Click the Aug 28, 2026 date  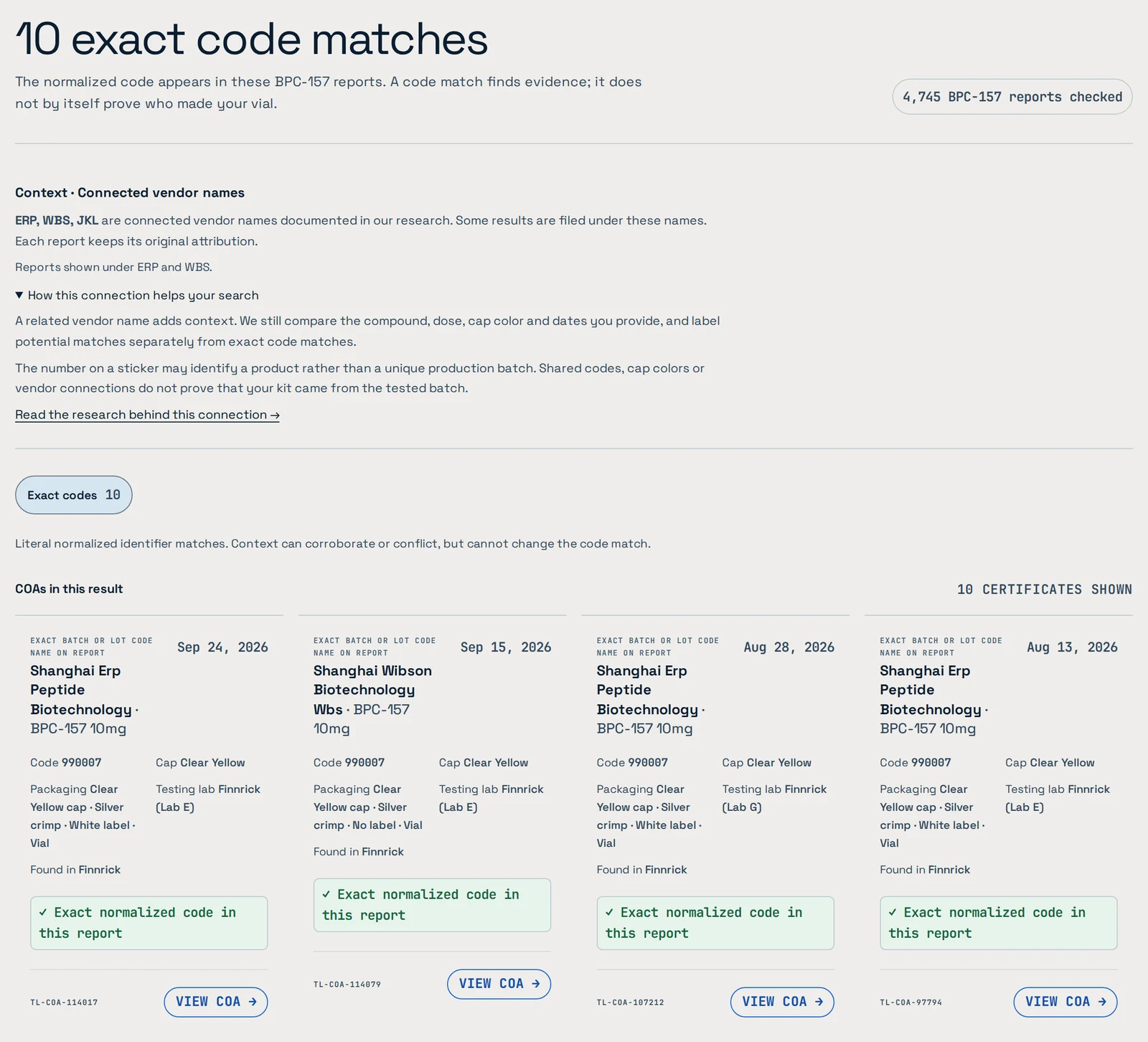[789, 647]
